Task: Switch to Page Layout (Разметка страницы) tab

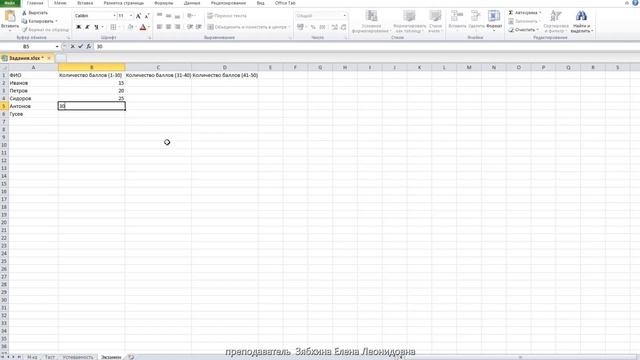Action: pos(123,3)
